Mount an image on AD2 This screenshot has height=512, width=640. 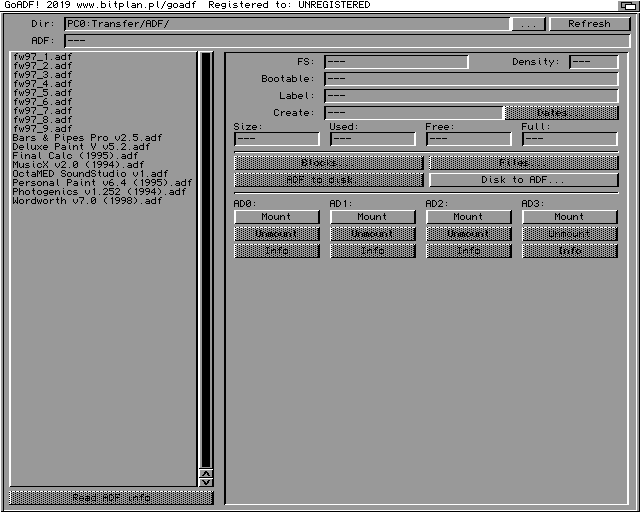pos(469,217)
